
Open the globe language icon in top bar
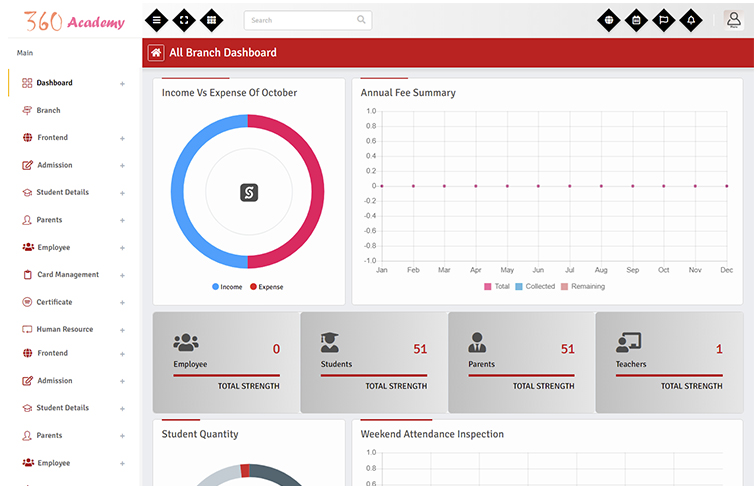pyautogui.click(x=609, y=20)
